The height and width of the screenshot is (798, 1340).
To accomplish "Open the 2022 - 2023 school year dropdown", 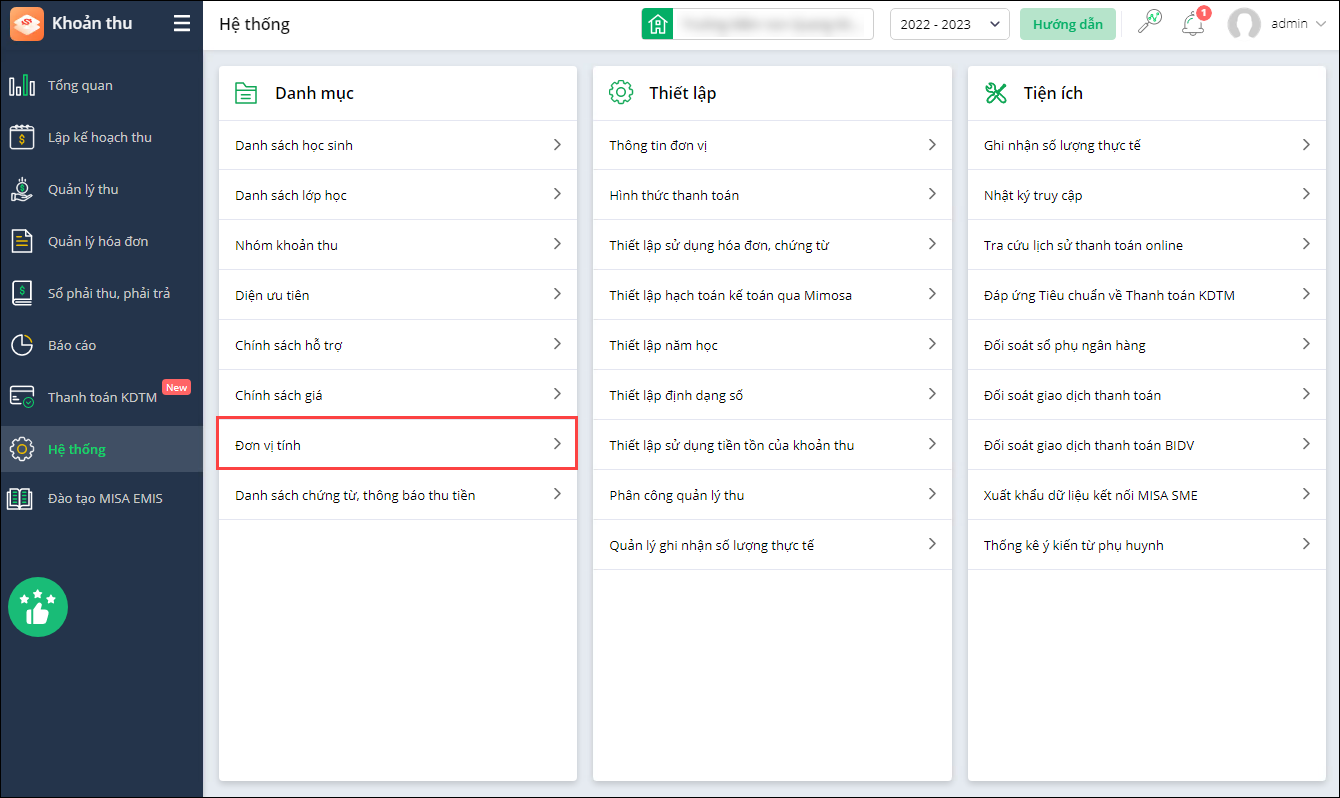I will point(949,24).
